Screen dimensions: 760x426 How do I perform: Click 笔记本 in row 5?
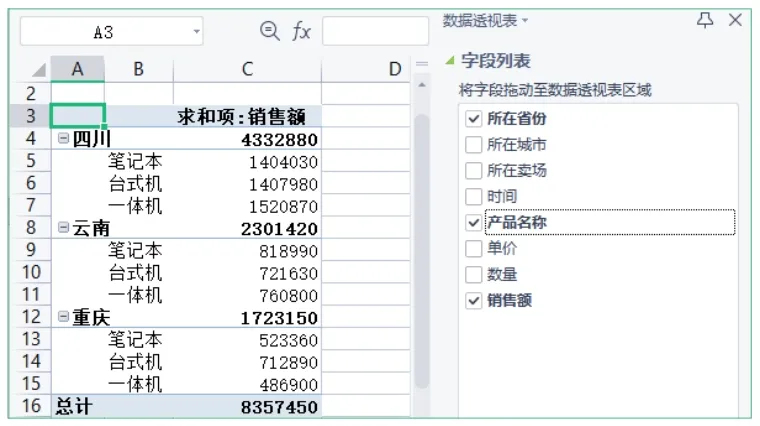(x=135, y=161)
